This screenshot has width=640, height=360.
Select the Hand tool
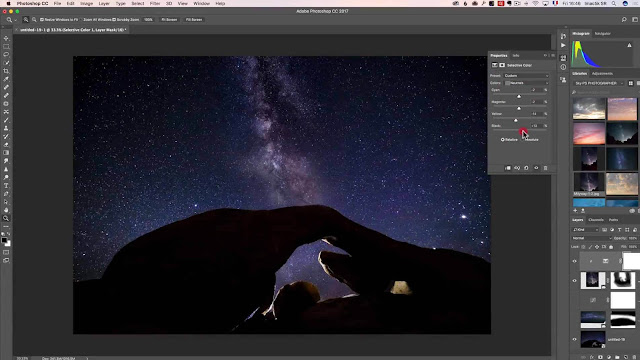6,210
